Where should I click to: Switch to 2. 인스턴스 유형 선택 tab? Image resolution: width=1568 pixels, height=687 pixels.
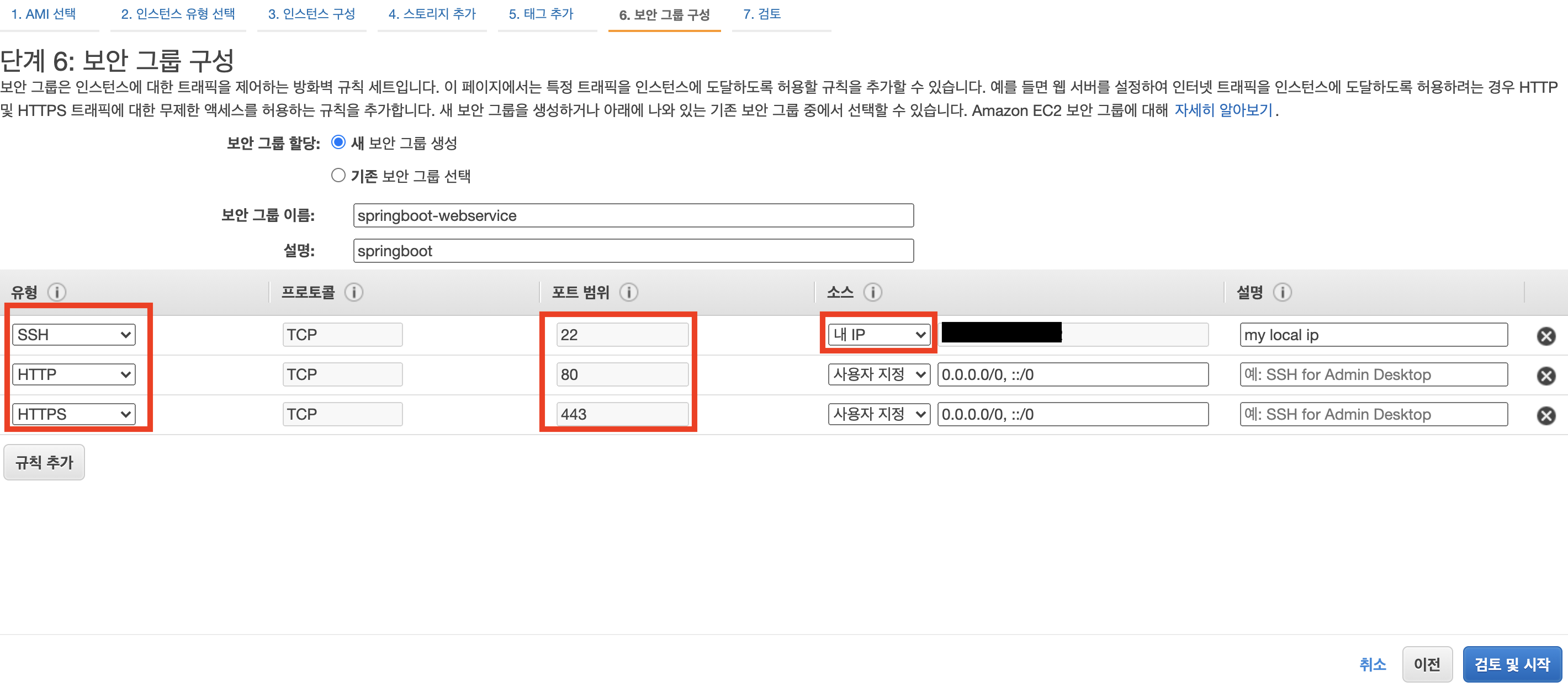(178, 14)
